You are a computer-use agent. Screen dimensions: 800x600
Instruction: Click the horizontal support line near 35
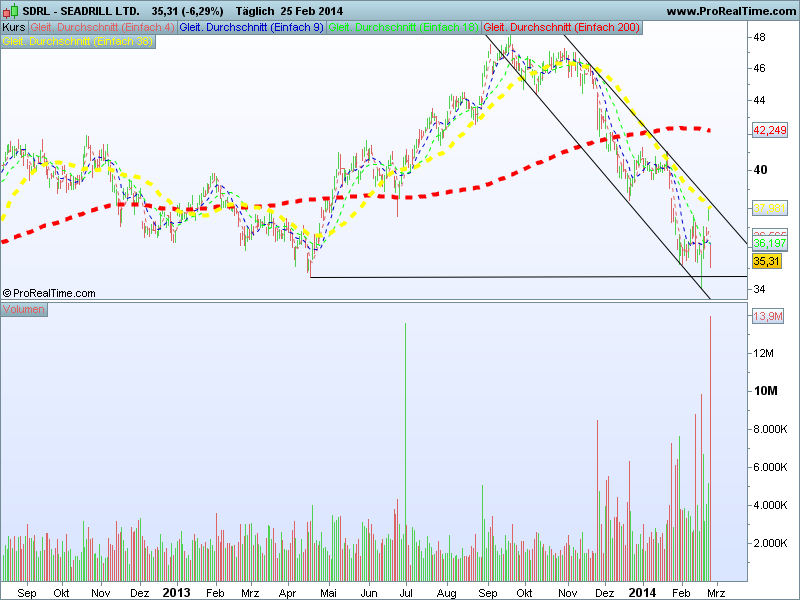point(528,277)
